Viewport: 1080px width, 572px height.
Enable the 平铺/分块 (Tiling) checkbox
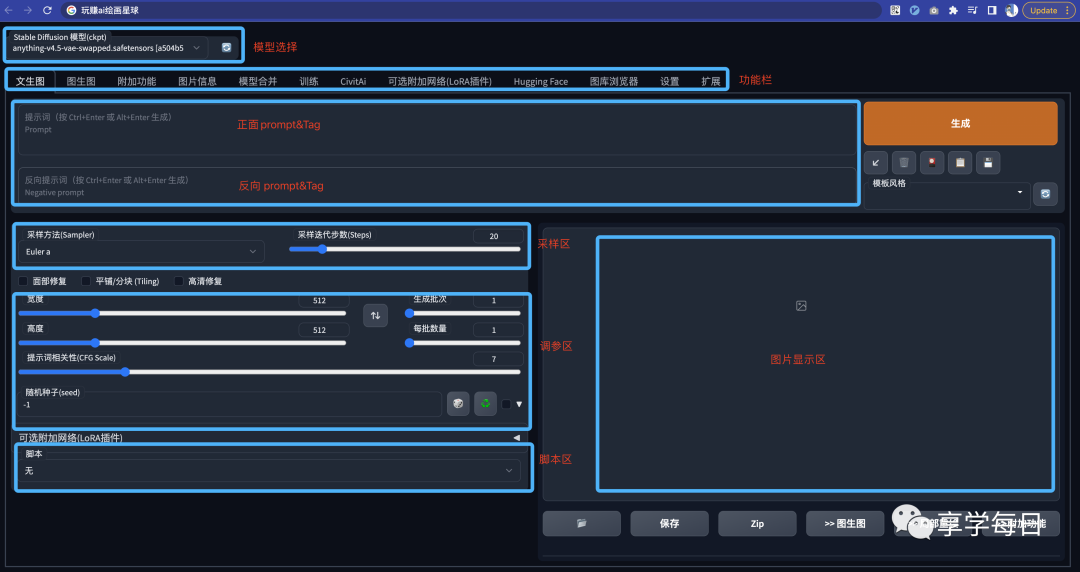[86, 281]
